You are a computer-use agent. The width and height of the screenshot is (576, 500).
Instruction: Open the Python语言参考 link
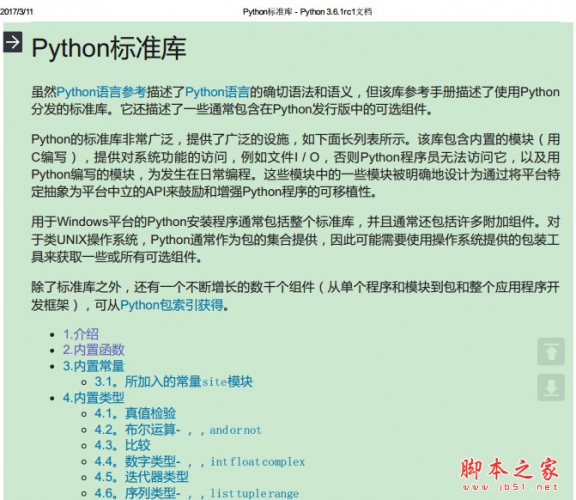coord(101,91)
